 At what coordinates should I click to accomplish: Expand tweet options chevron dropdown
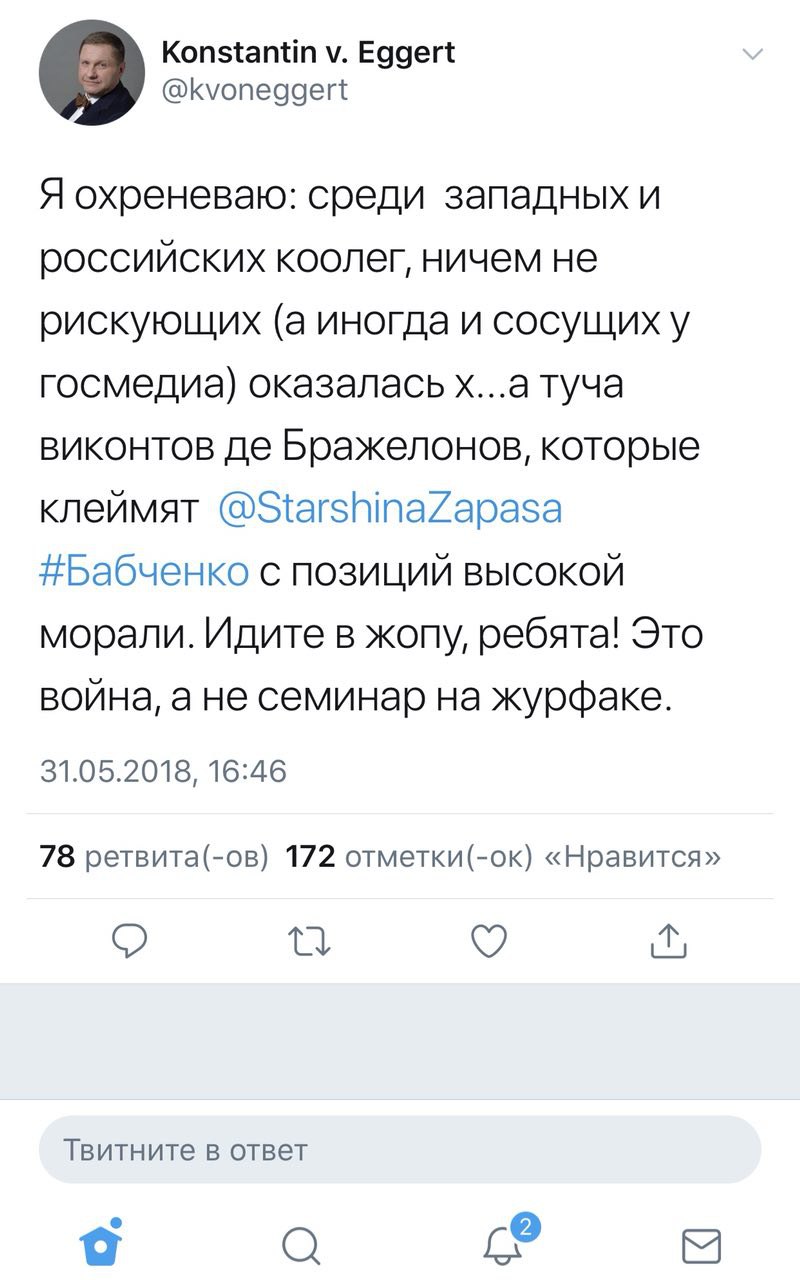tap(753, 54)
